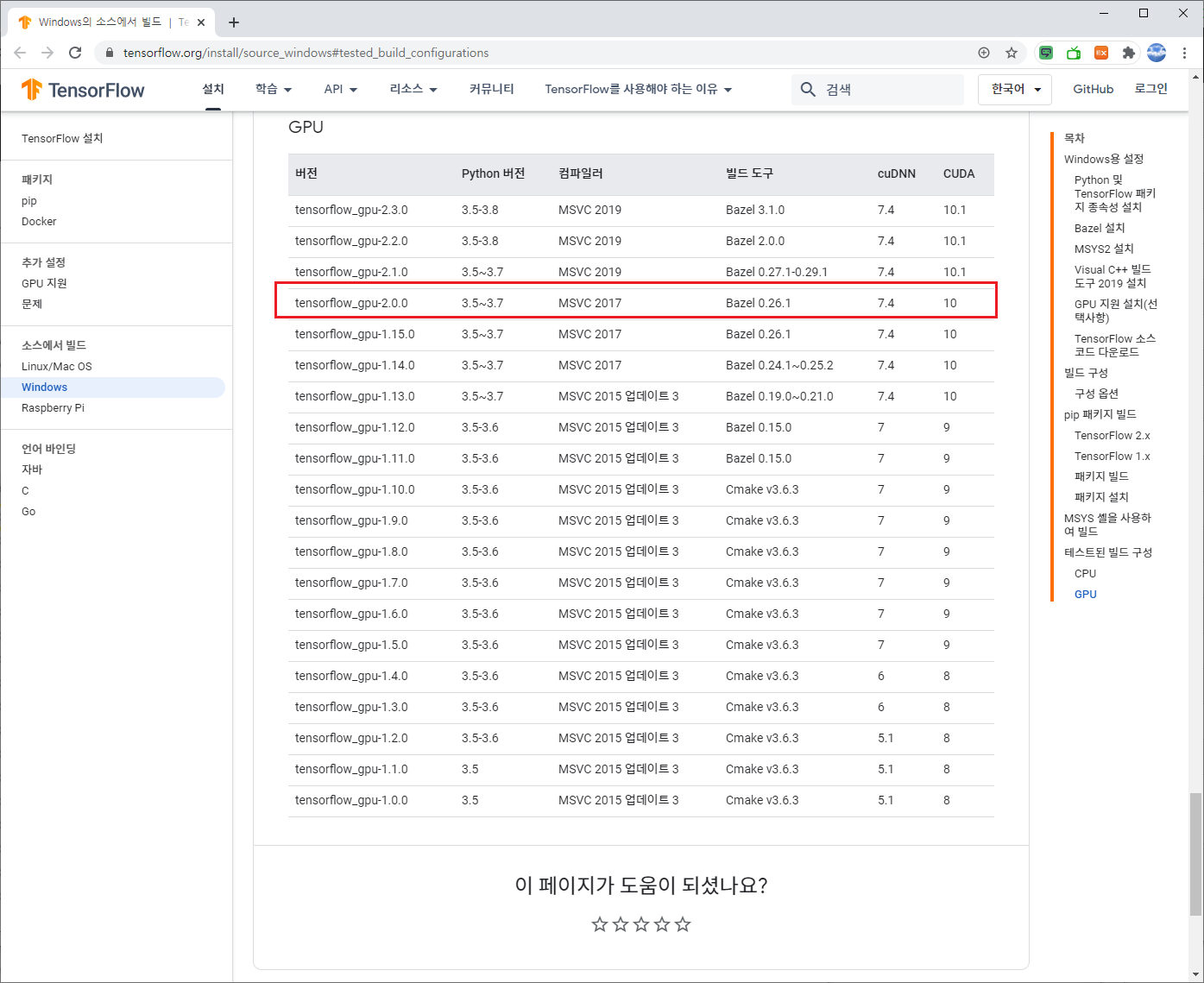Image resolution: width=1204 pixels, height=983 pixels.
Task: Reload the TensorFlow page
Action: tap(75, 53)
